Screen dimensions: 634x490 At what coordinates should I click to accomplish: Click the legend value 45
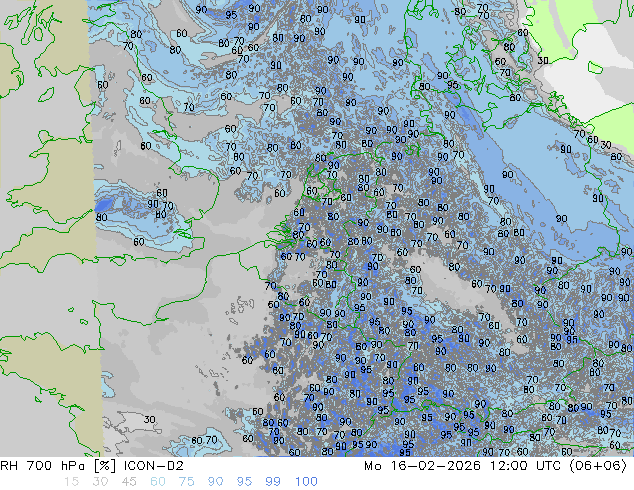pyautogui.click(x=129, y=482)
